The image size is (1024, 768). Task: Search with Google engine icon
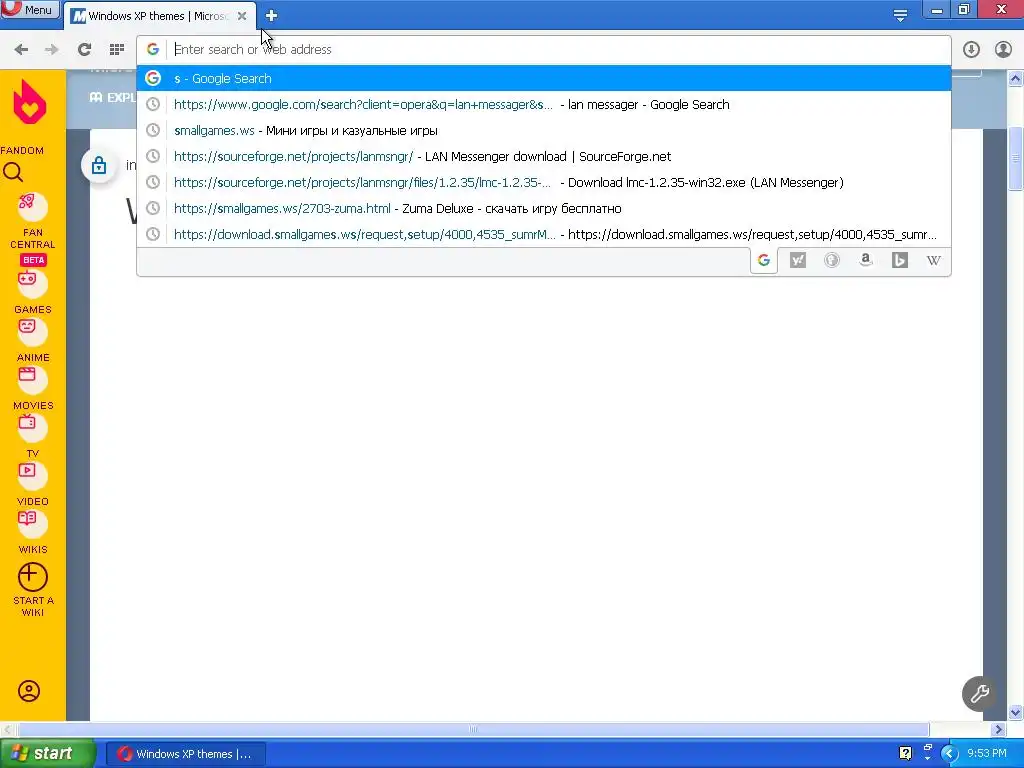(x=763, y=261)
